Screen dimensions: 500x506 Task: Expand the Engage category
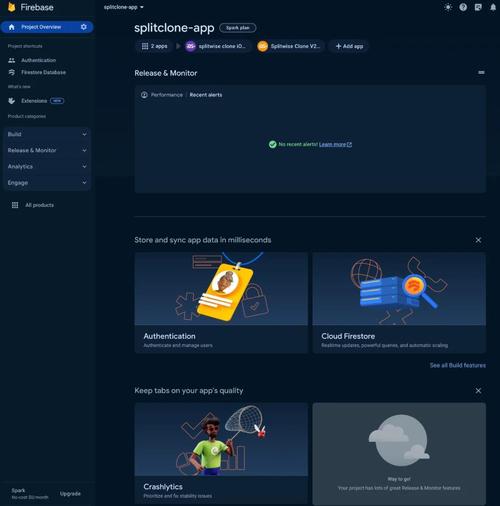tap(47, 183)
